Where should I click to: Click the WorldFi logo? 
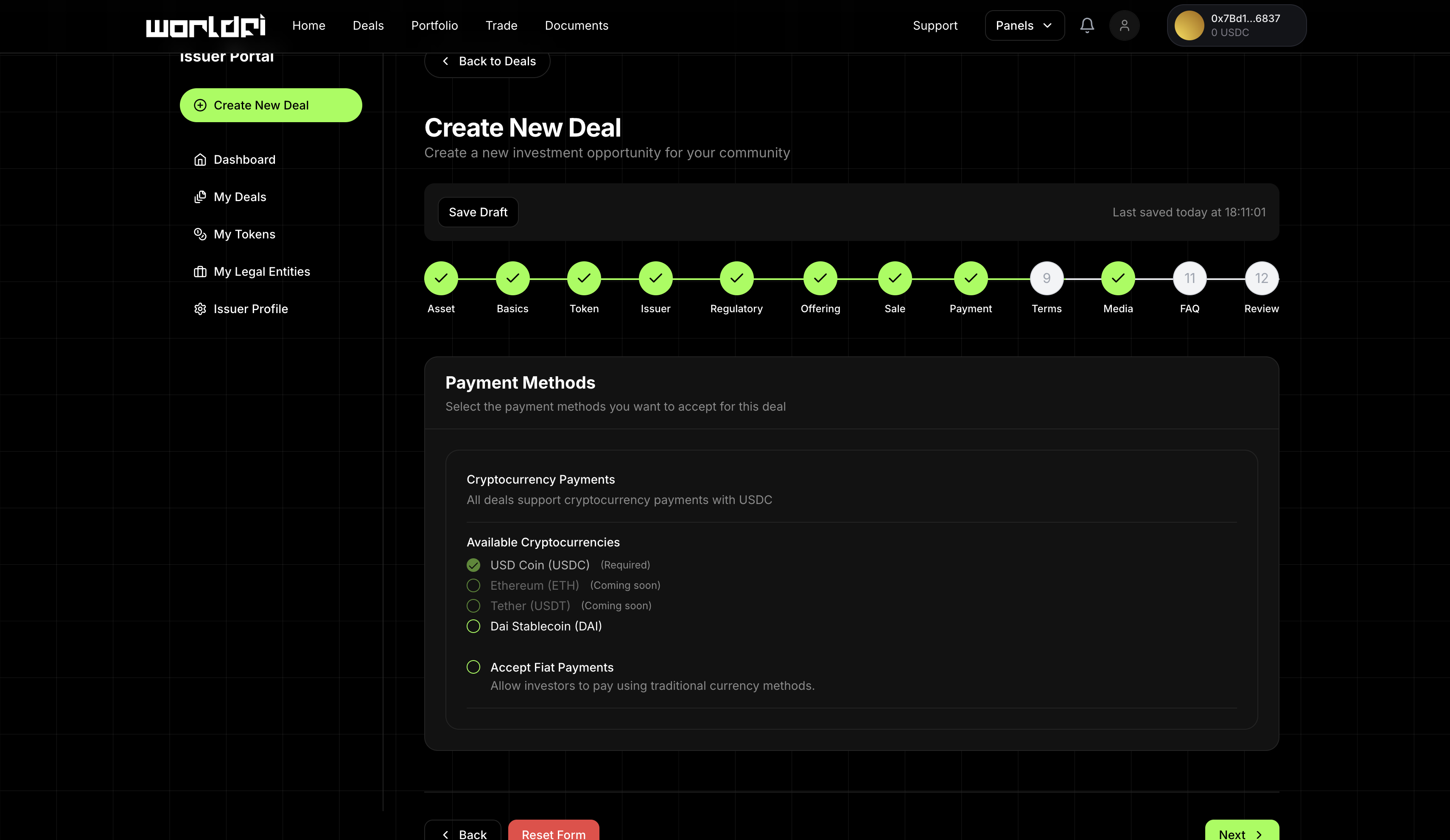pos(205,26)
